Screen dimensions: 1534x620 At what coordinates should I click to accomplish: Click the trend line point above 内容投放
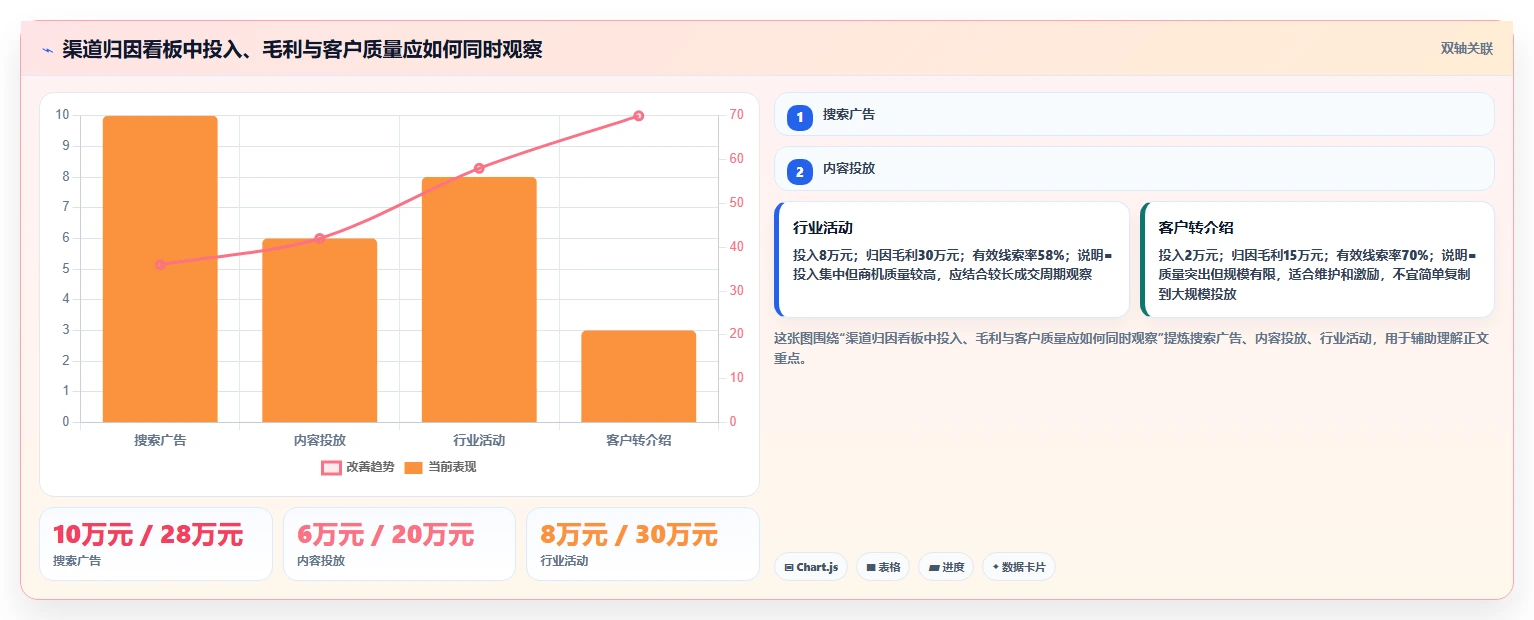pos(320,238)
